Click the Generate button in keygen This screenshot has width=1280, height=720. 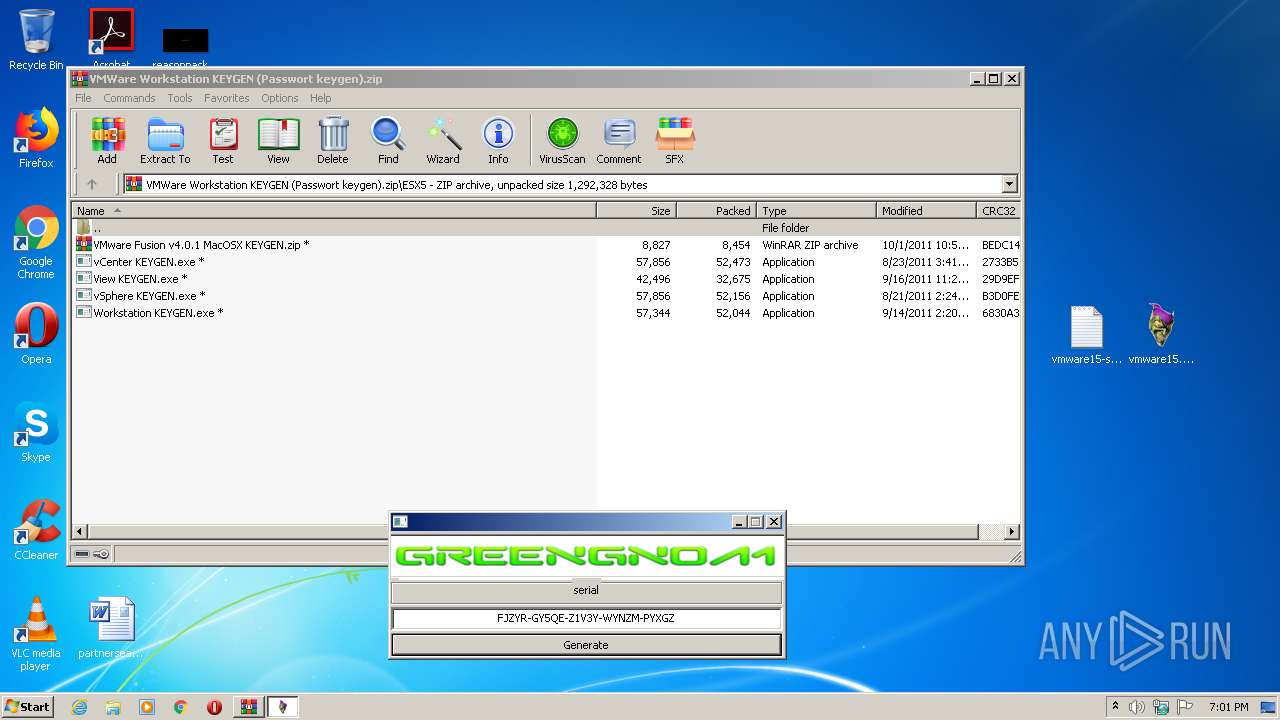pos(586,645)
